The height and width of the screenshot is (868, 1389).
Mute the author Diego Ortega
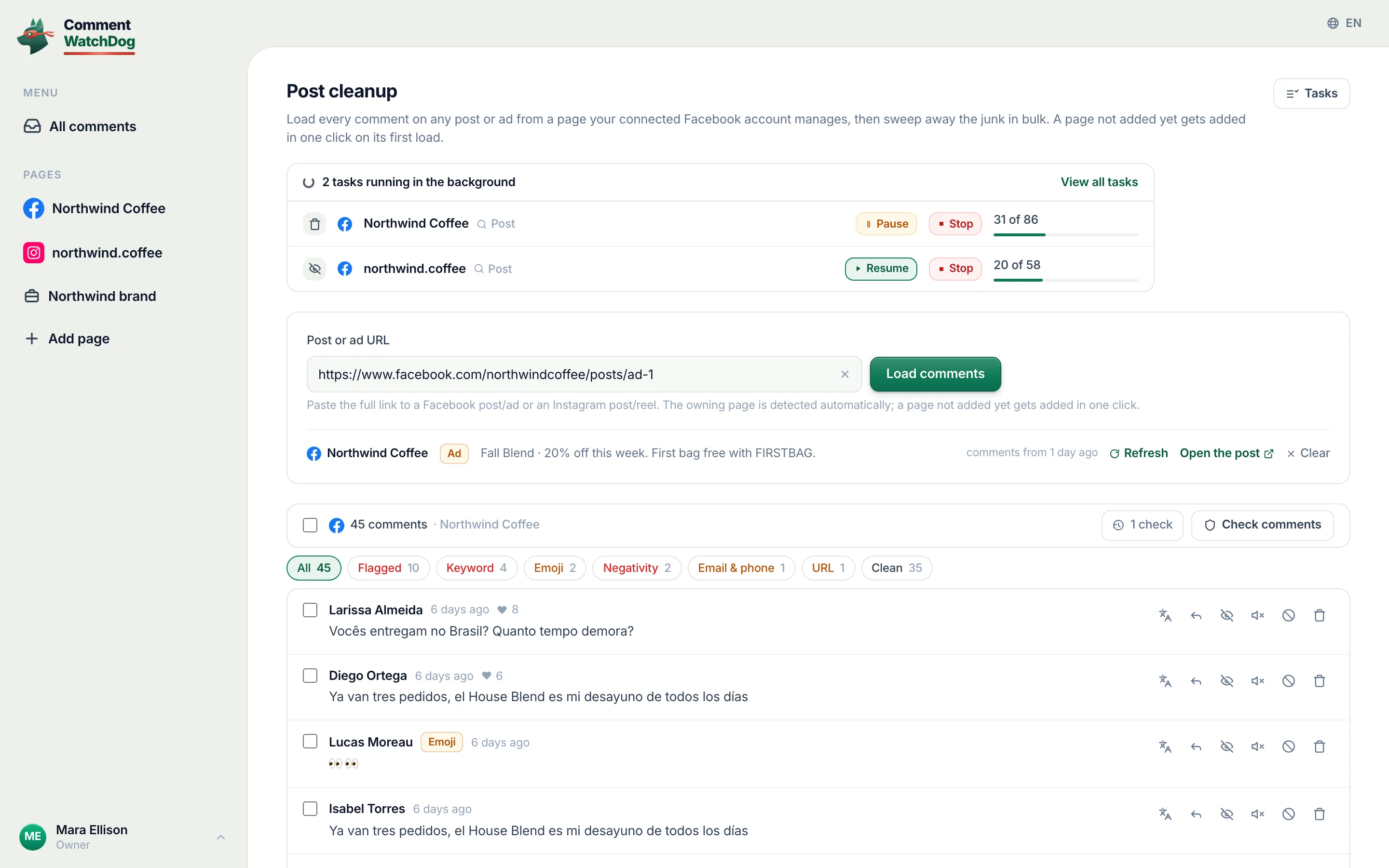point(1257,681)
